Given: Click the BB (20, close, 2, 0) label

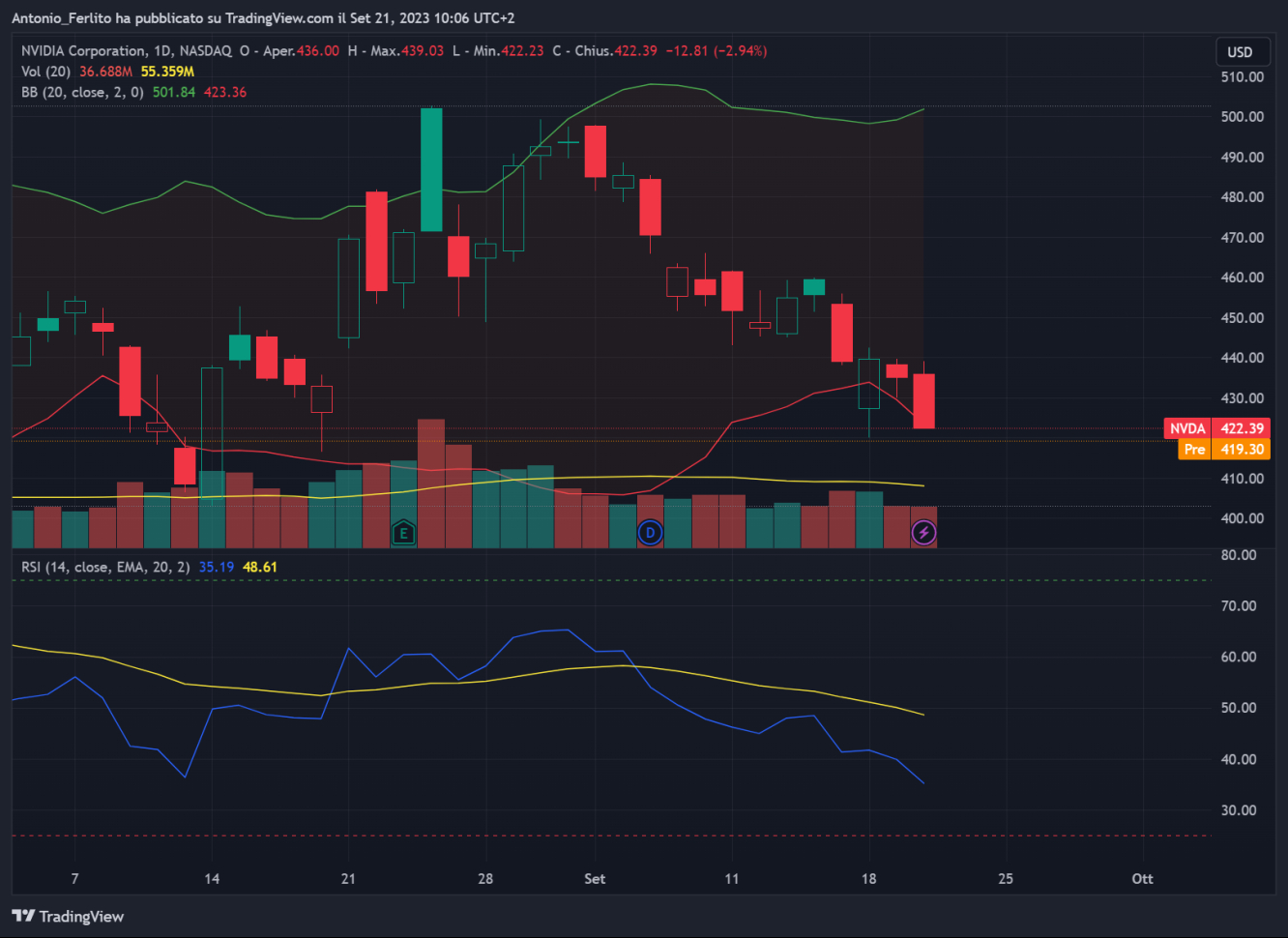Looking at the screenshot, I should 82,92.
